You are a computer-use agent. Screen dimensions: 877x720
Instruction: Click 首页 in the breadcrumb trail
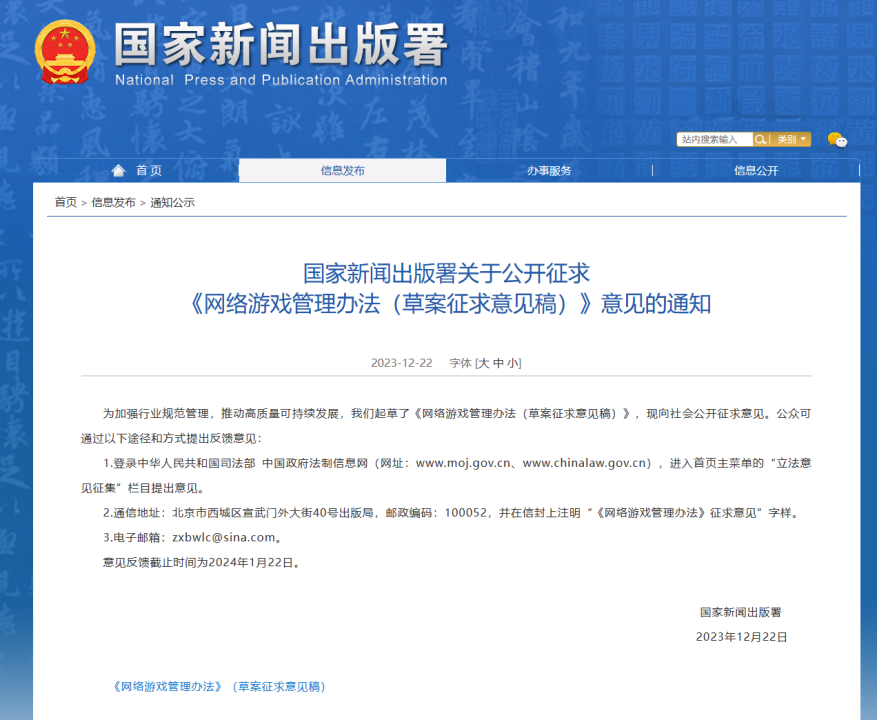pos(65,202)
